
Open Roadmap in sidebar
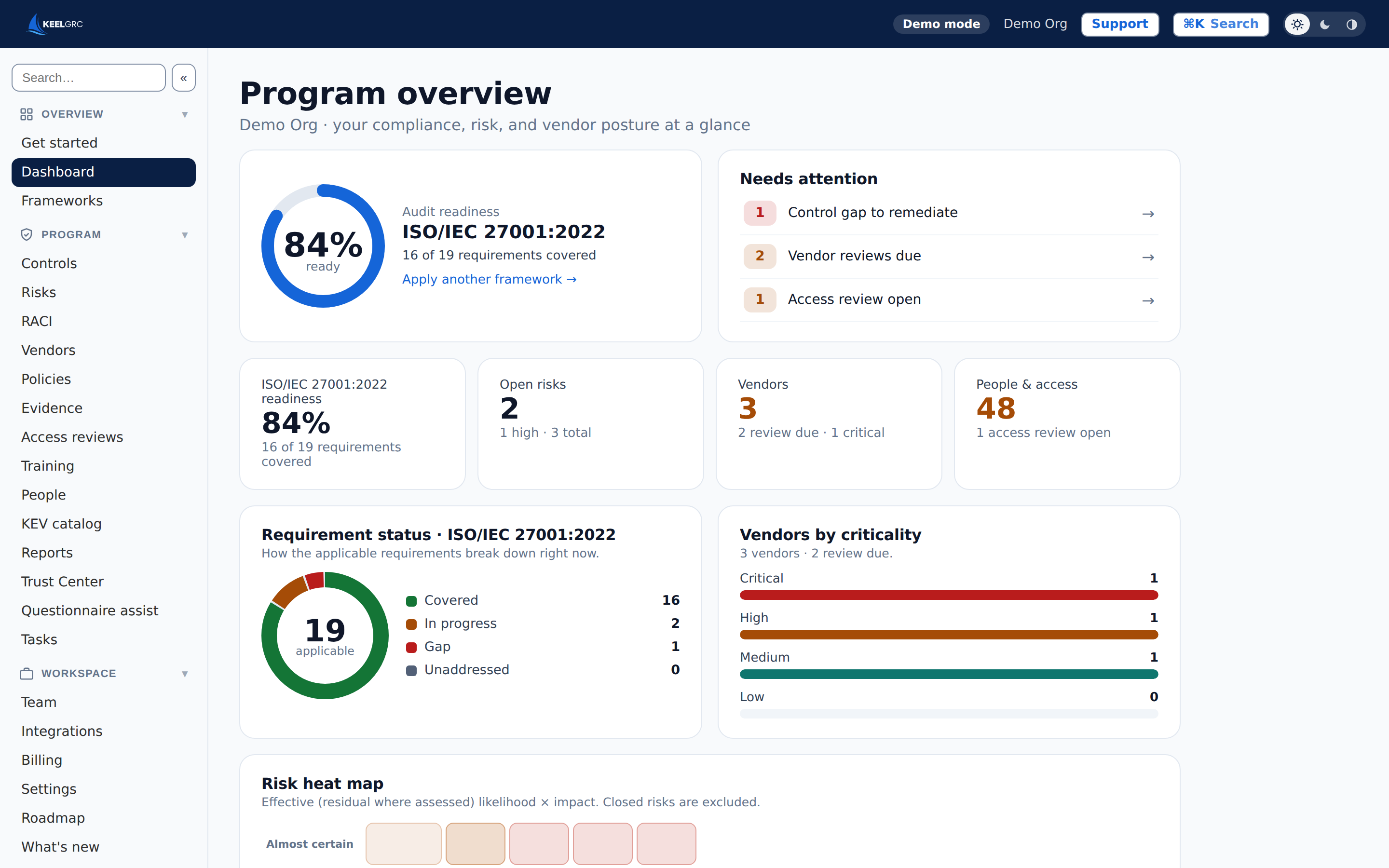coord(103,818)
